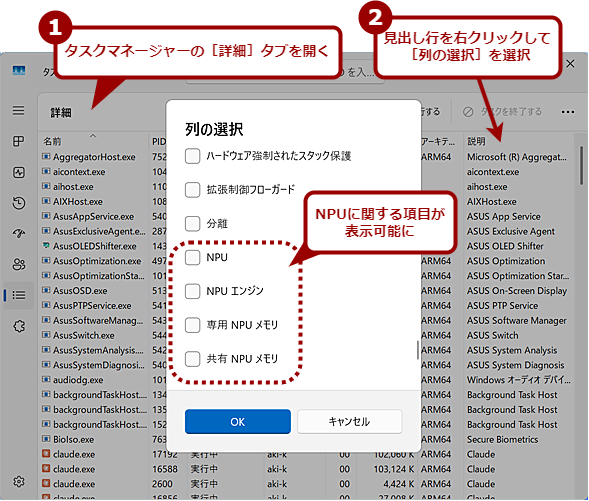Confirm column selection with OK
The height and width of the screenshot is (501, 589).
coord(238,422)
